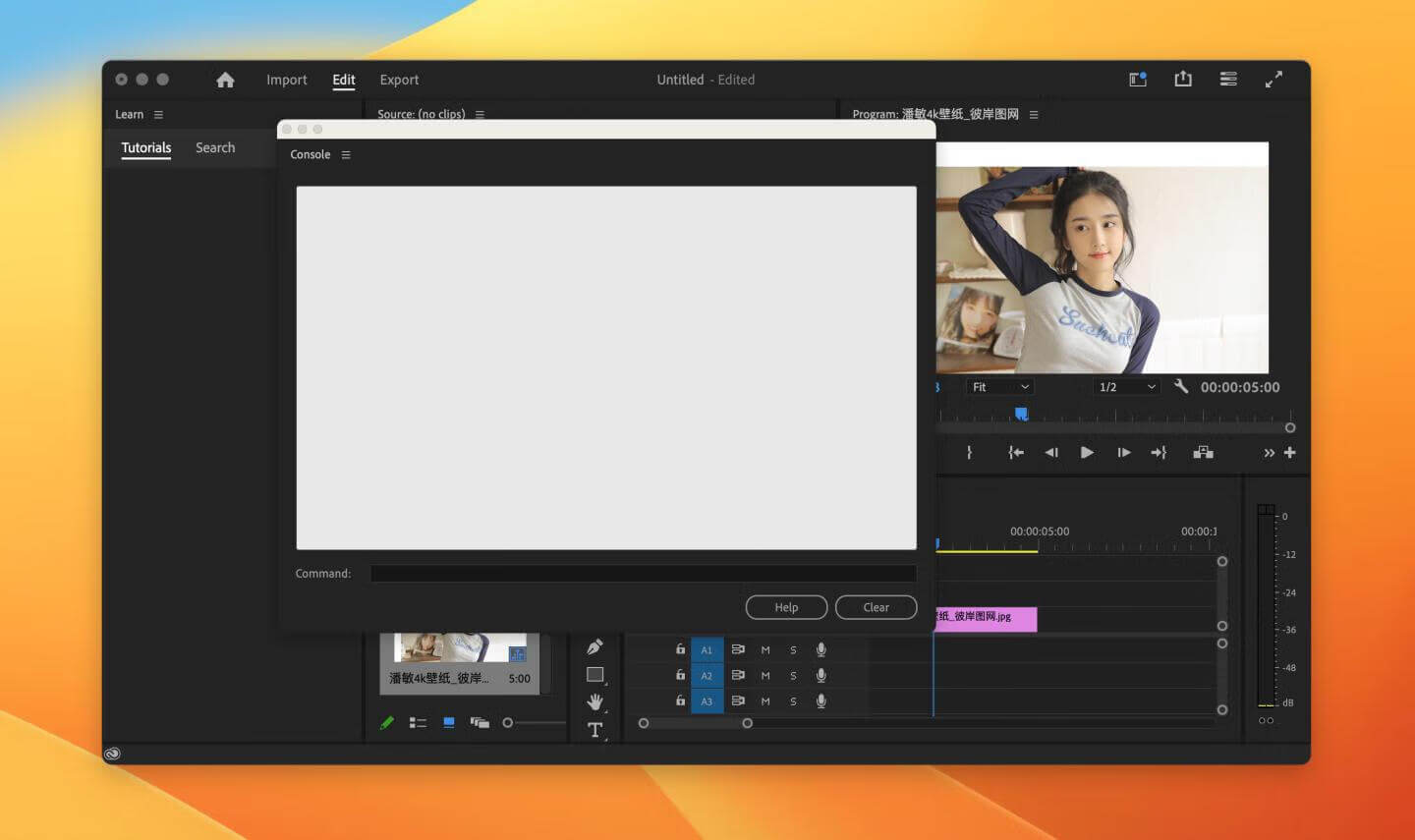Open the Console panel menu
Image resolution: width=1415 pixels, height=840 pixels.
pos(346,155)
